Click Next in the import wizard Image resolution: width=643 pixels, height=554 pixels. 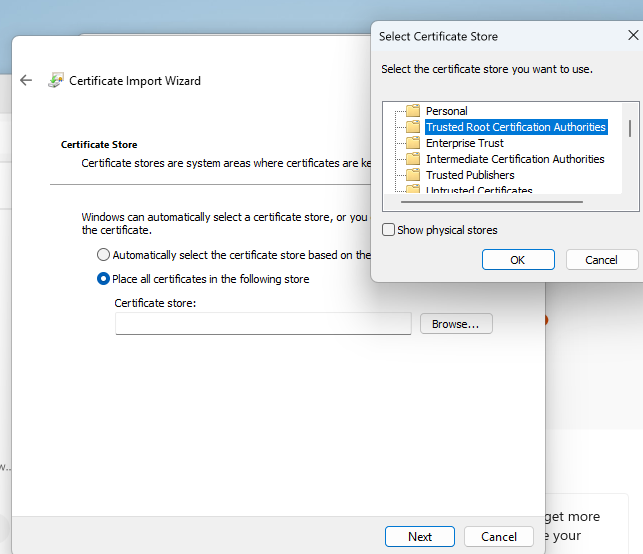point(420,537)
